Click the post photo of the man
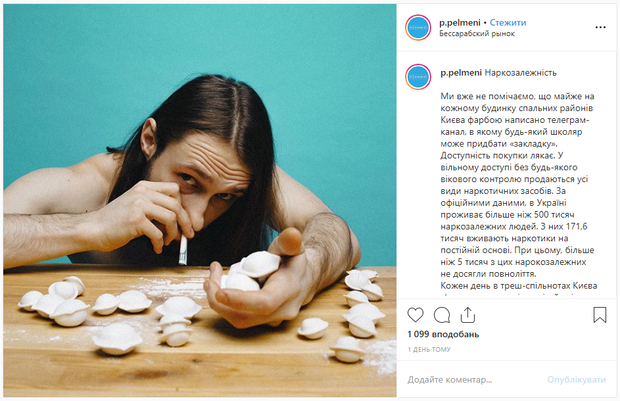 pyautogui.click(x=200, y=200)
